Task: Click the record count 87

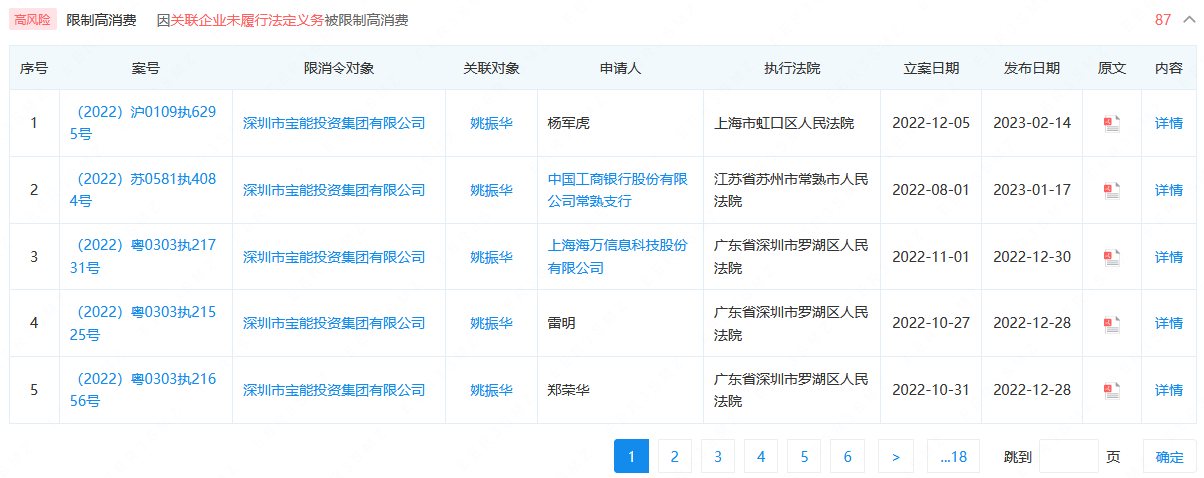Action: pos(1163,20)
